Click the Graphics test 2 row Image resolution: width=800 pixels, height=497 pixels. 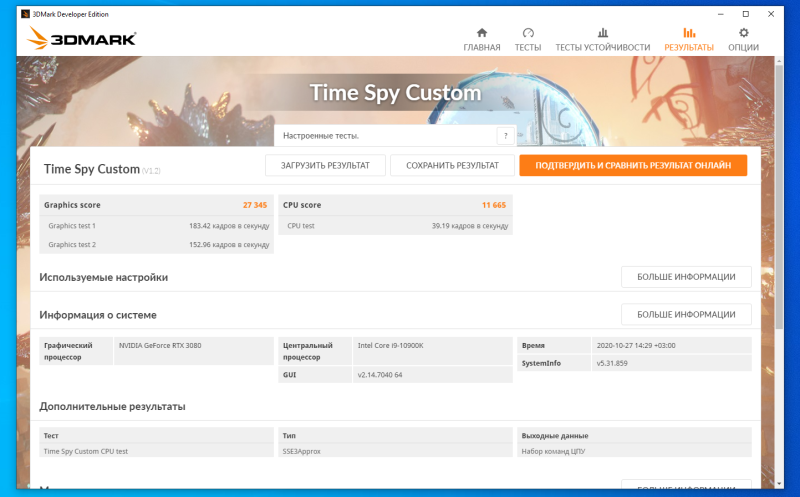point(157,244)
